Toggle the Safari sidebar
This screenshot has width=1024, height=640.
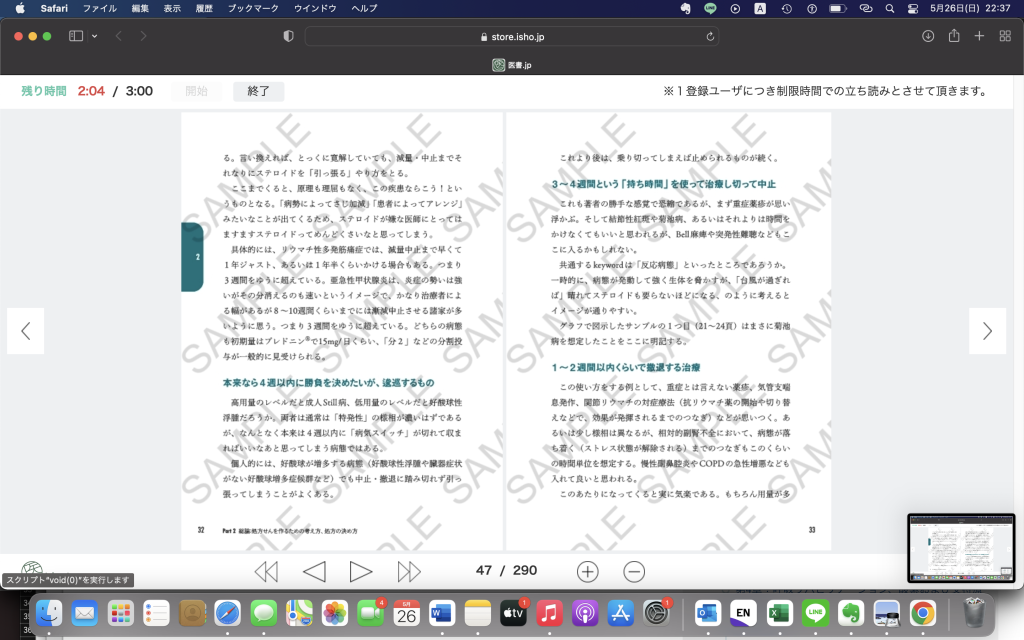pyautogui.click(x=76, y=36)
